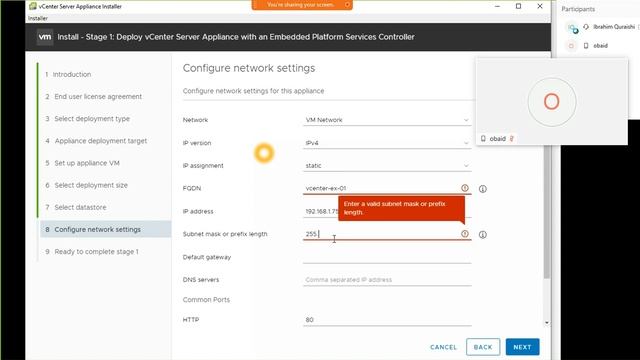Close the screen sharing notification banner
640x360 pixels.
347,4
